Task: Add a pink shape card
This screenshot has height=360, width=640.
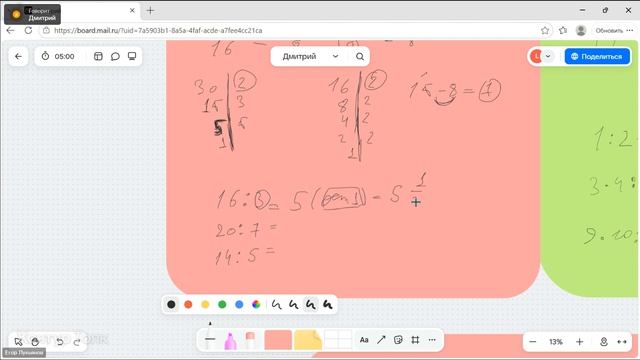Action: click(278, 340)
